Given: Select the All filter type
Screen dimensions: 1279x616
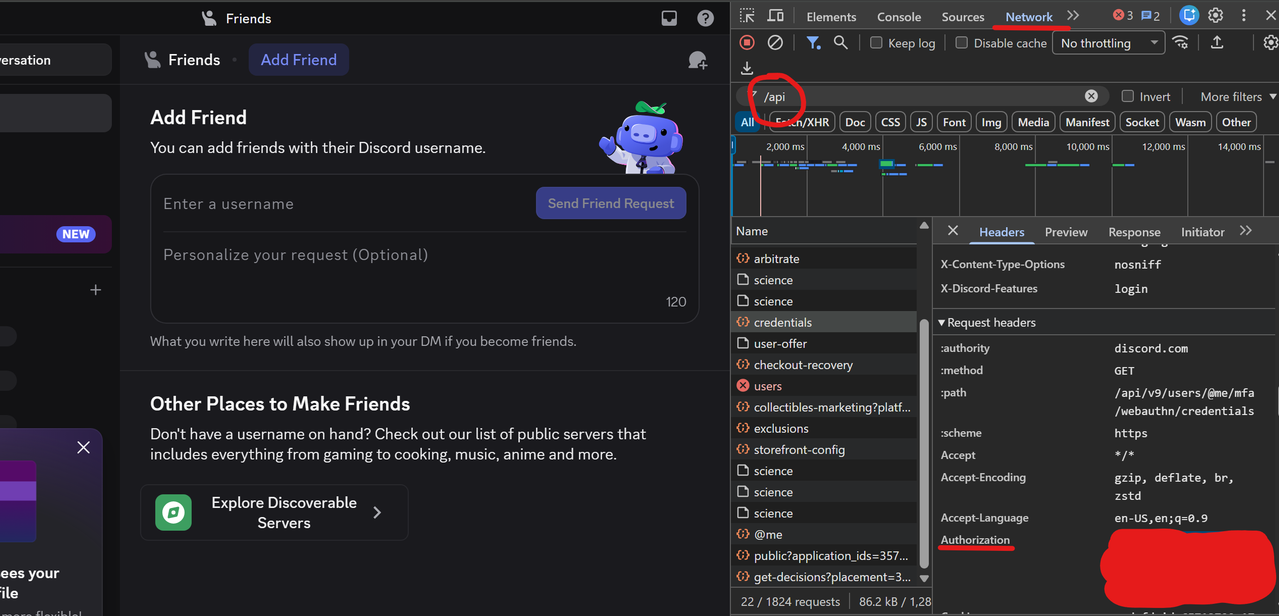Looking at the screenshot, I should (x=747, y=122).
